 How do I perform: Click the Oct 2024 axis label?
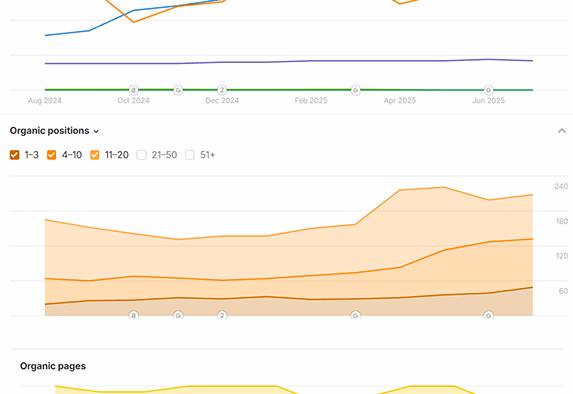[x=133, y=101]
